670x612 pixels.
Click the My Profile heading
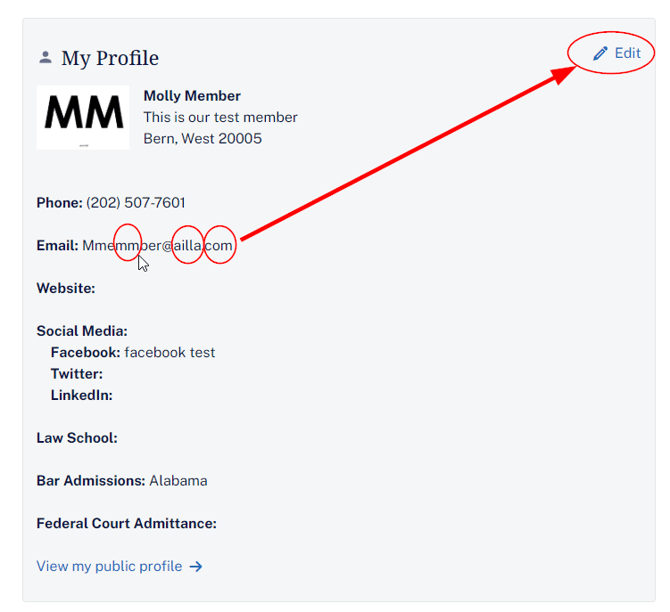tap(110, 58)
